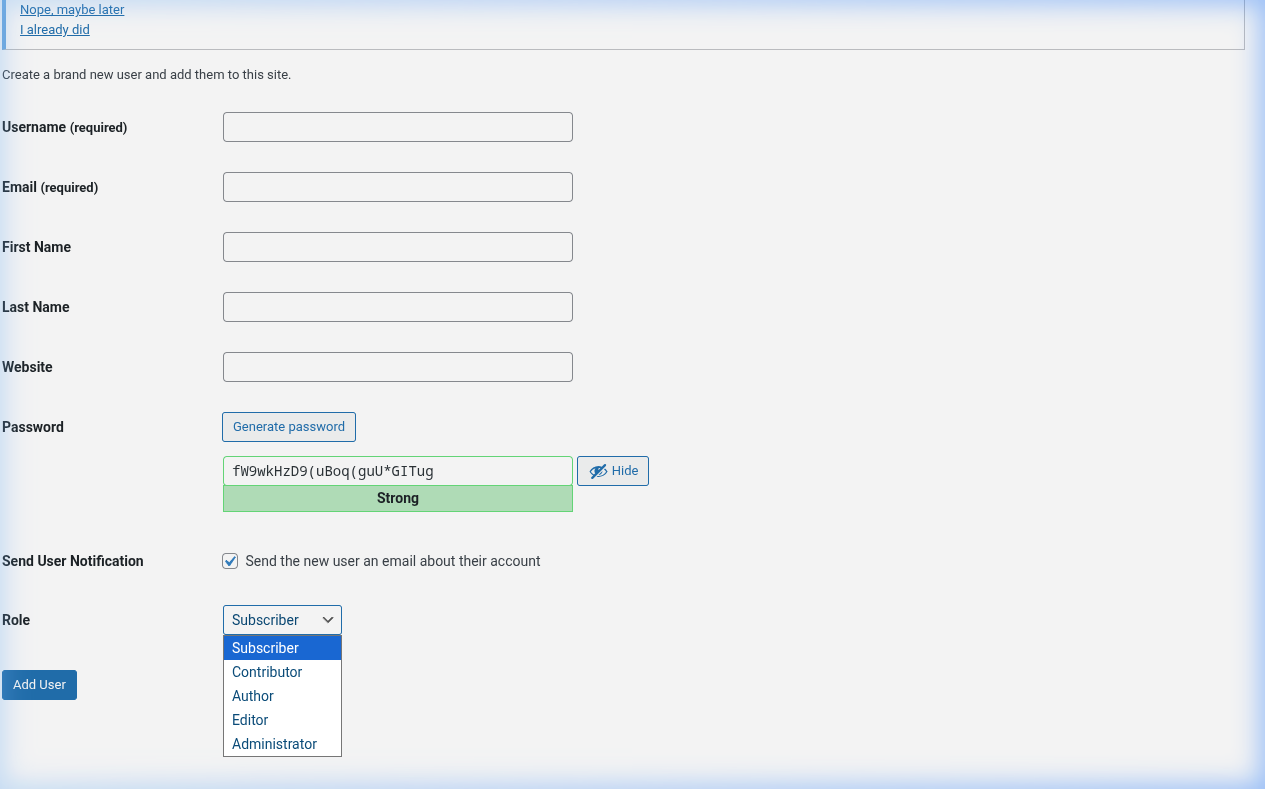Click the Username input field
Image resolution: width=1265 pixels, height=789 pixels.
click(x=397, y=126)
